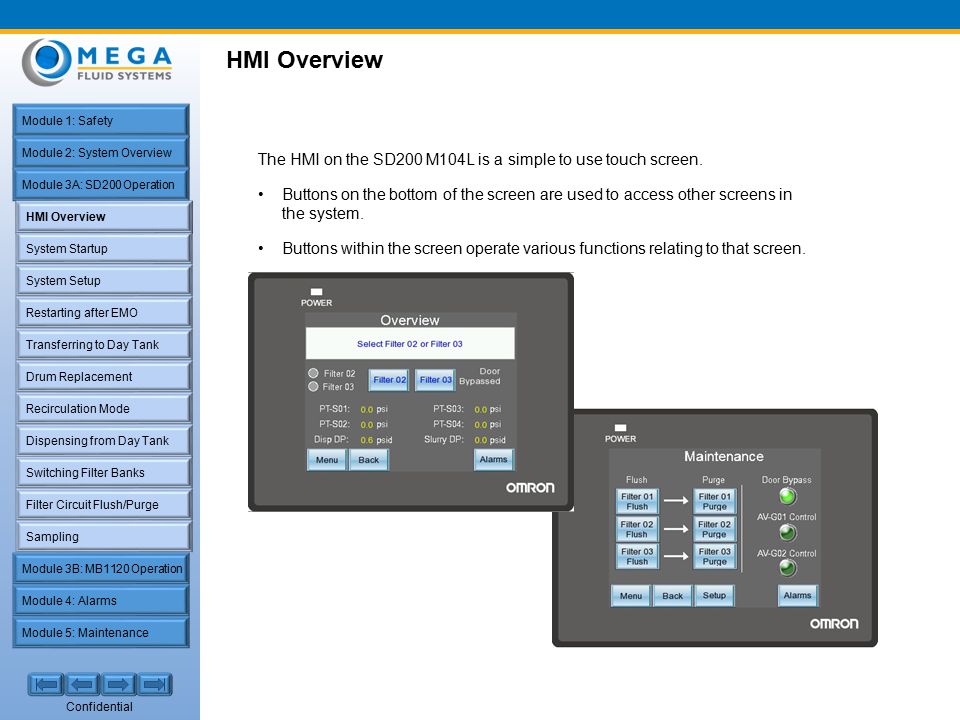This screenshot has height=720, width=960.
Task: Click Back button on Maintenance screen
Action: [x=672, y=596]
